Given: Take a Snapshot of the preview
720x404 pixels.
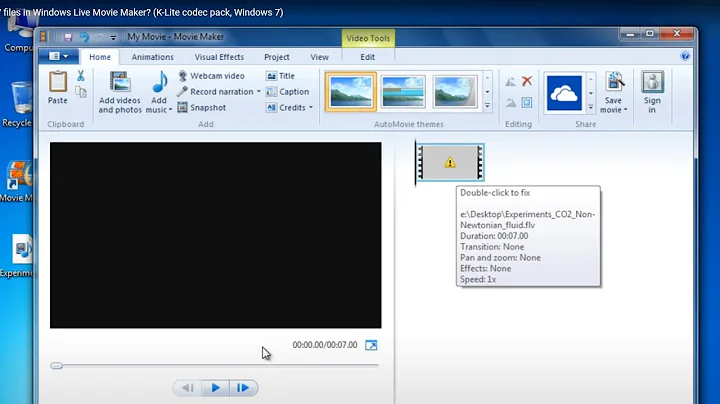Looking at the screenshot, I should [202, 107].
